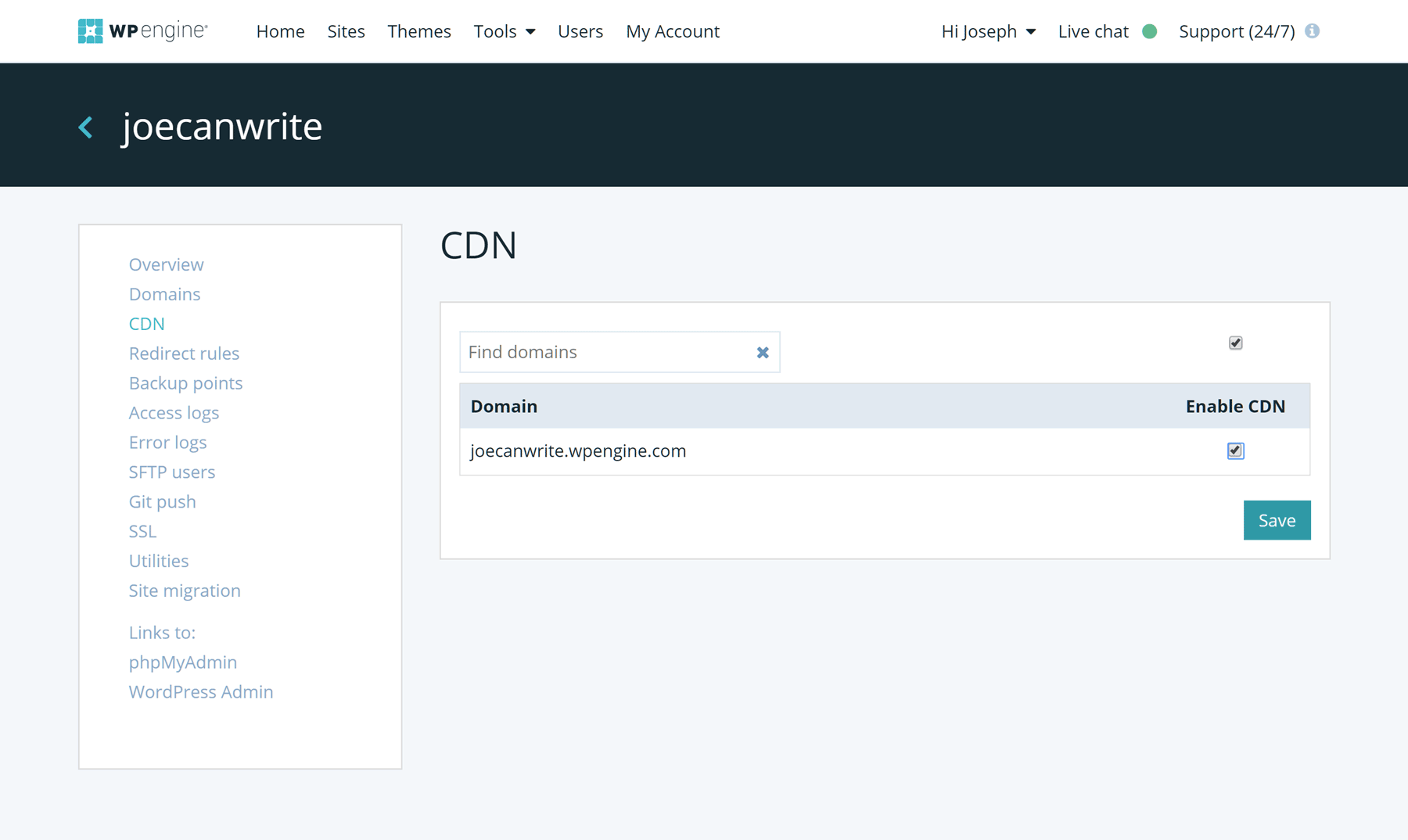Clear the Find domains search with the X
The image size is (1408, 840).
[763, 353]
